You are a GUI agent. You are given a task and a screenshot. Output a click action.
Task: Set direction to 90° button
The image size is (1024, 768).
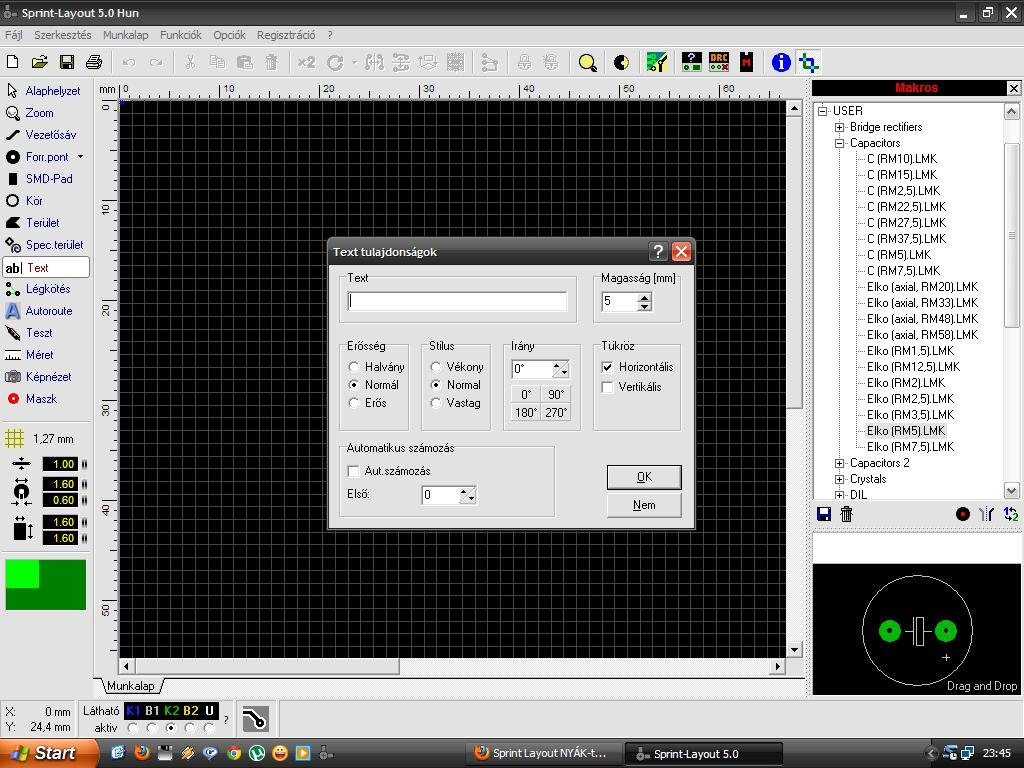[x=556, y=394]
